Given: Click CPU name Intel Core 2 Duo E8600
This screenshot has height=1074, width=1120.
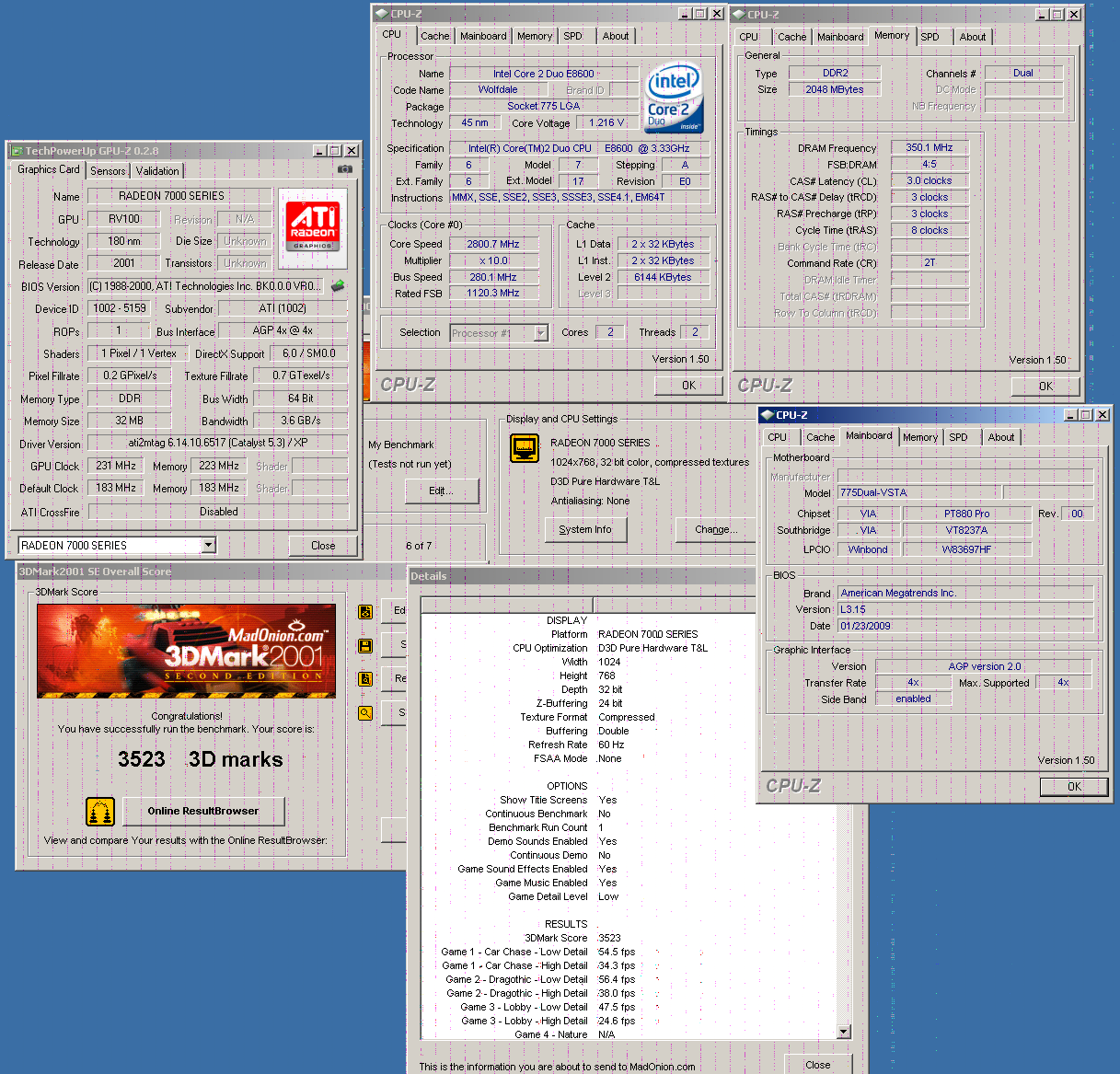Looking at the screenshot, I should (x=543, y=74).
